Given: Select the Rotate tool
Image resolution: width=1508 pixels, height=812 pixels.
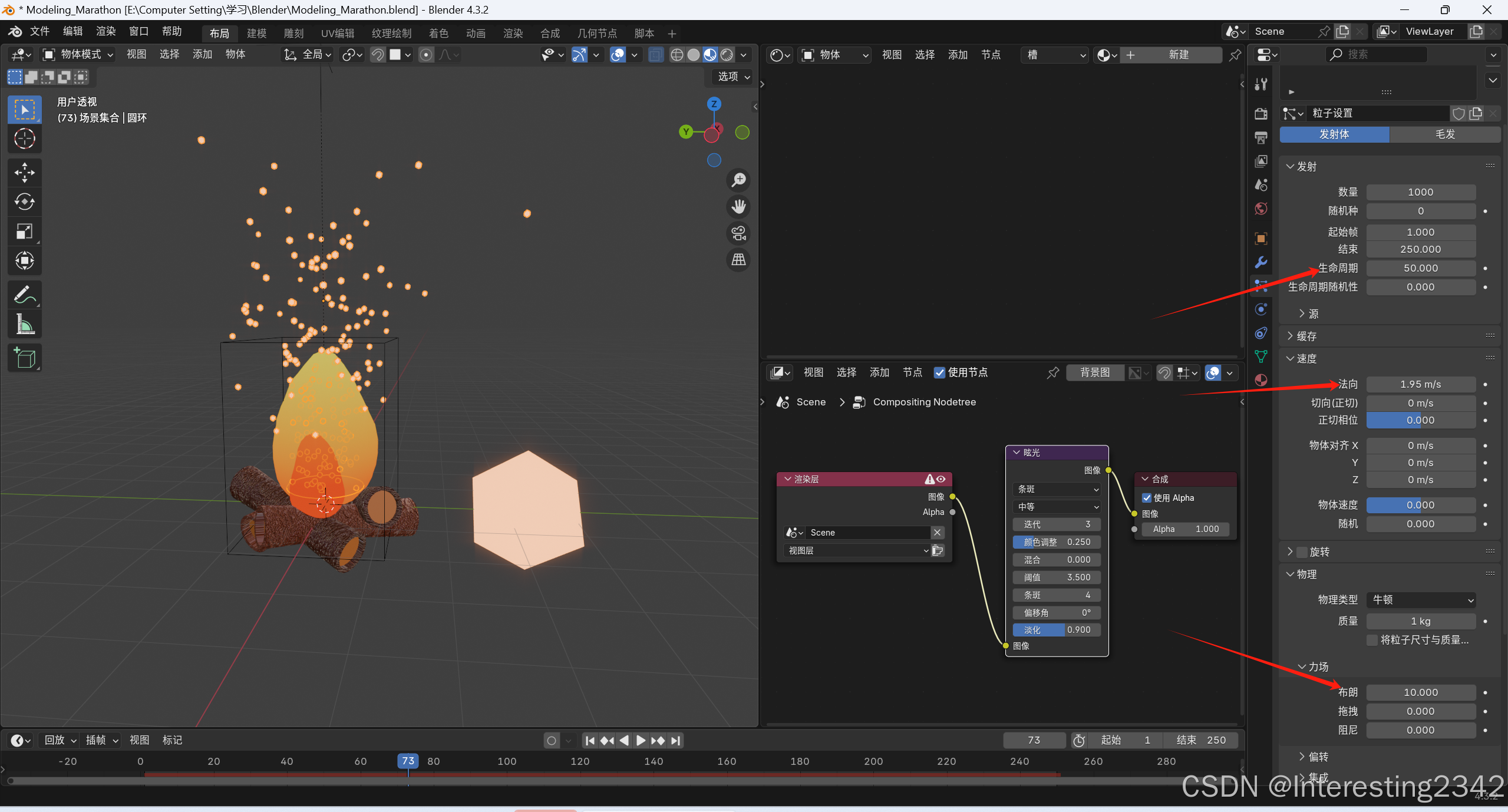Looking at the screenshot, I should click(x=24, y=202).
